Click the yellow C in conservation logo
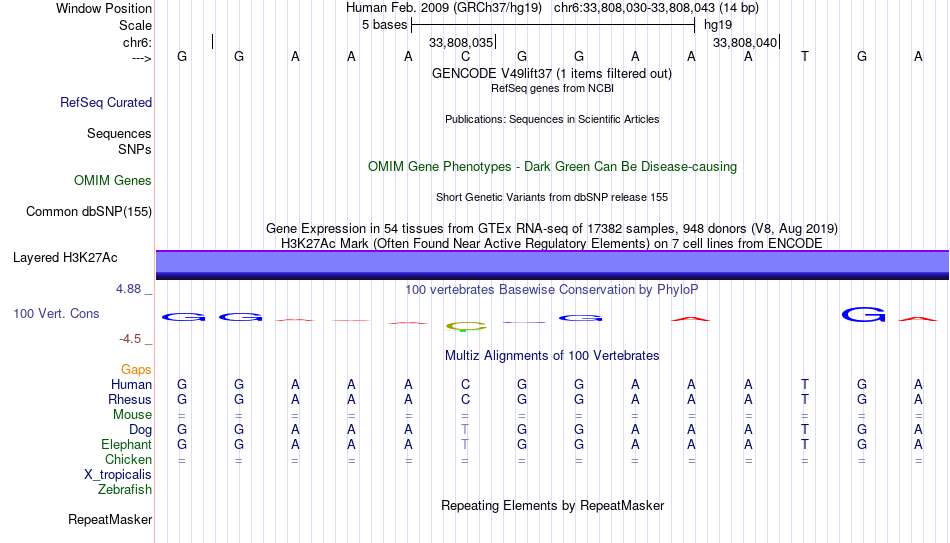The image size is (950, 543). pos(465,327)
